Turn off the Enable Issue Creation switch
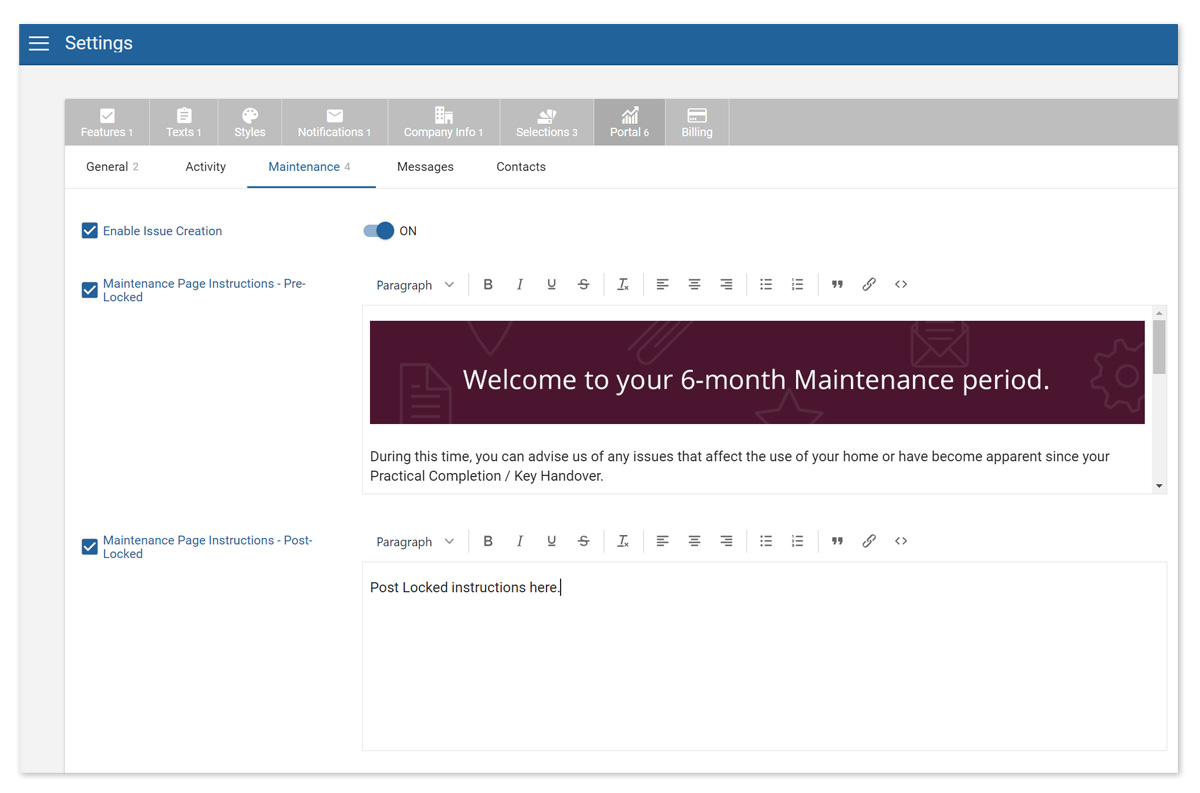 [x=379, y=231]
